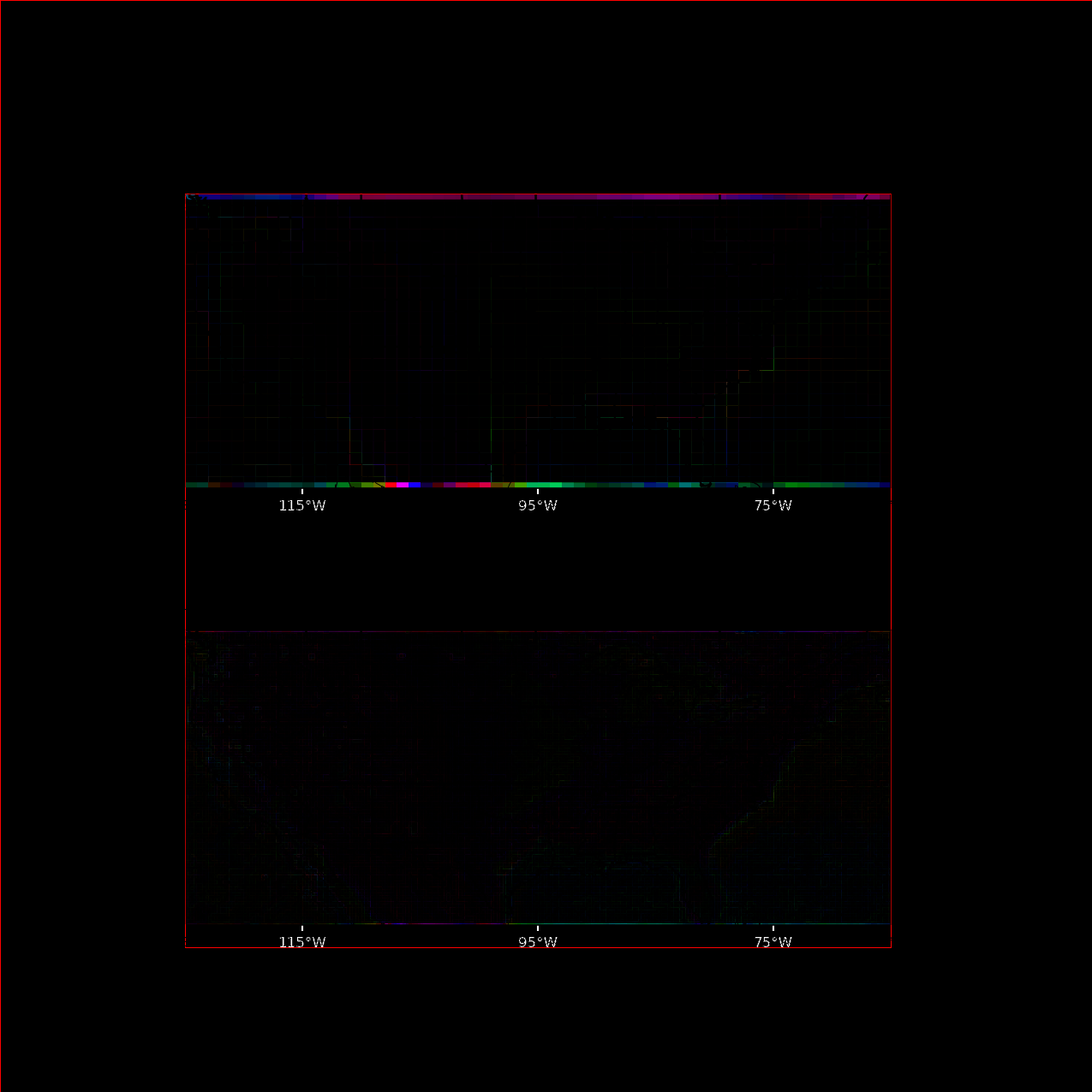Image resolution: width=1092 pixels, height=1092 pixels.
Task: Click the 75°W label under the lower map
Action: click(773, 942)
